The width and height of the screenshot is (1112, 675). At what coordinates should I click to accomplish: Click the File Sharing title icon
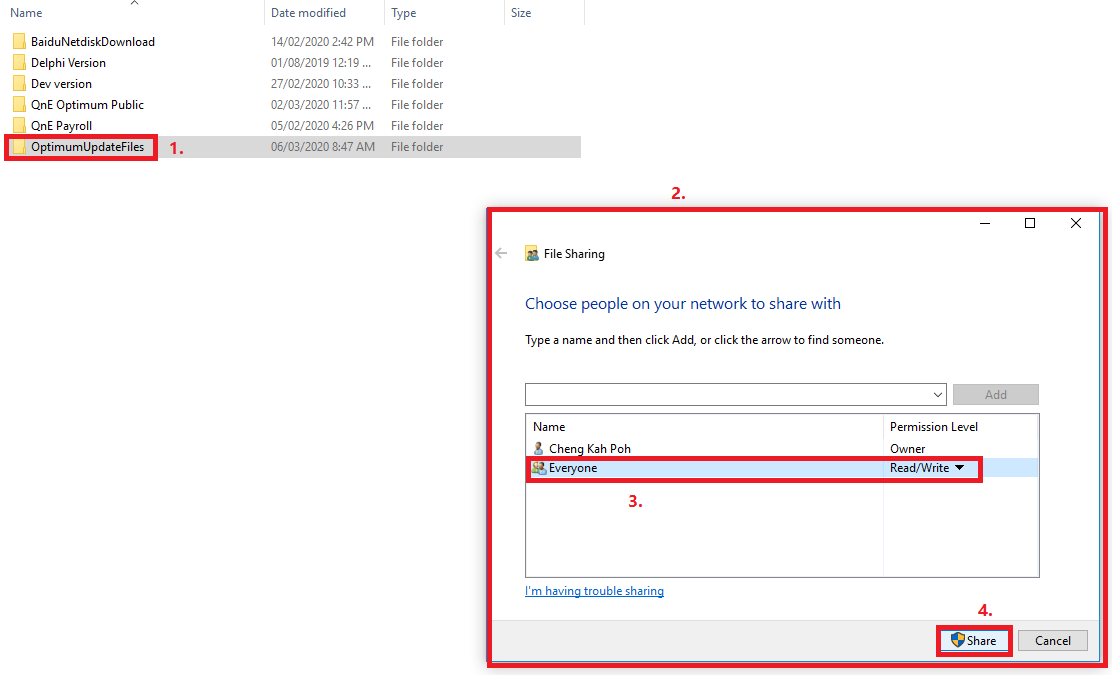click(531, 253)
